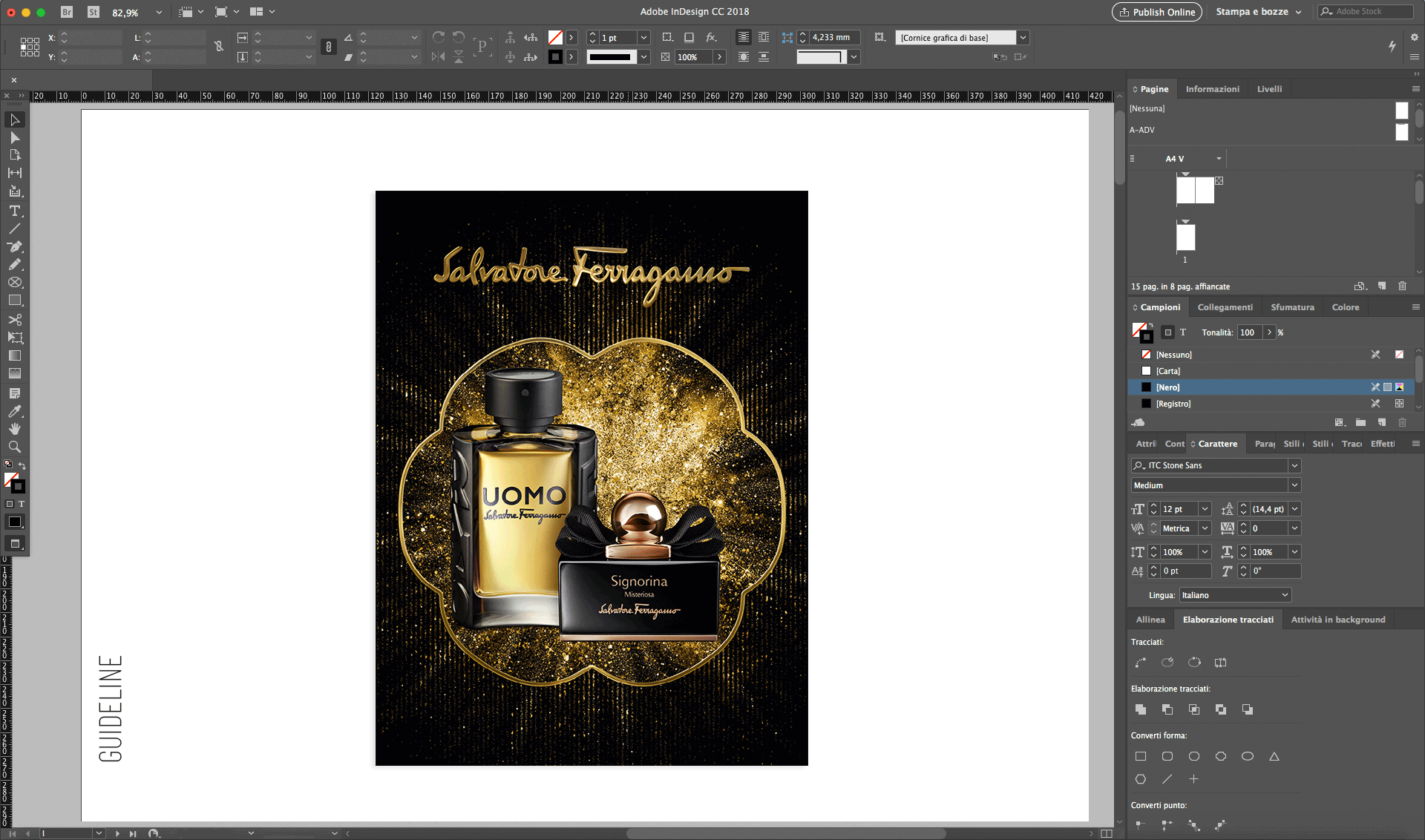The height and width of the screenshot is (840, 1425).
Task: Select page 1 thumbnail in Pagine
Action: tap(1186, 237)
